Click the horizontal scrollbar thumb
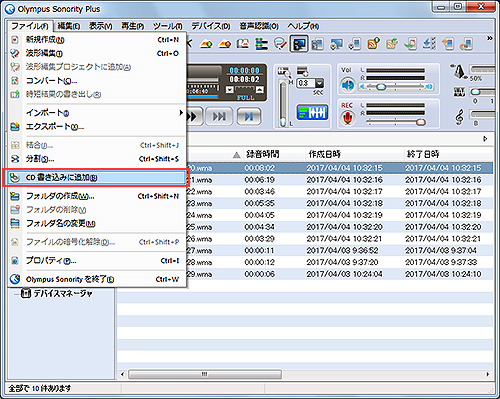This screenshot has width=500, height=399. [x=205, y=374]
